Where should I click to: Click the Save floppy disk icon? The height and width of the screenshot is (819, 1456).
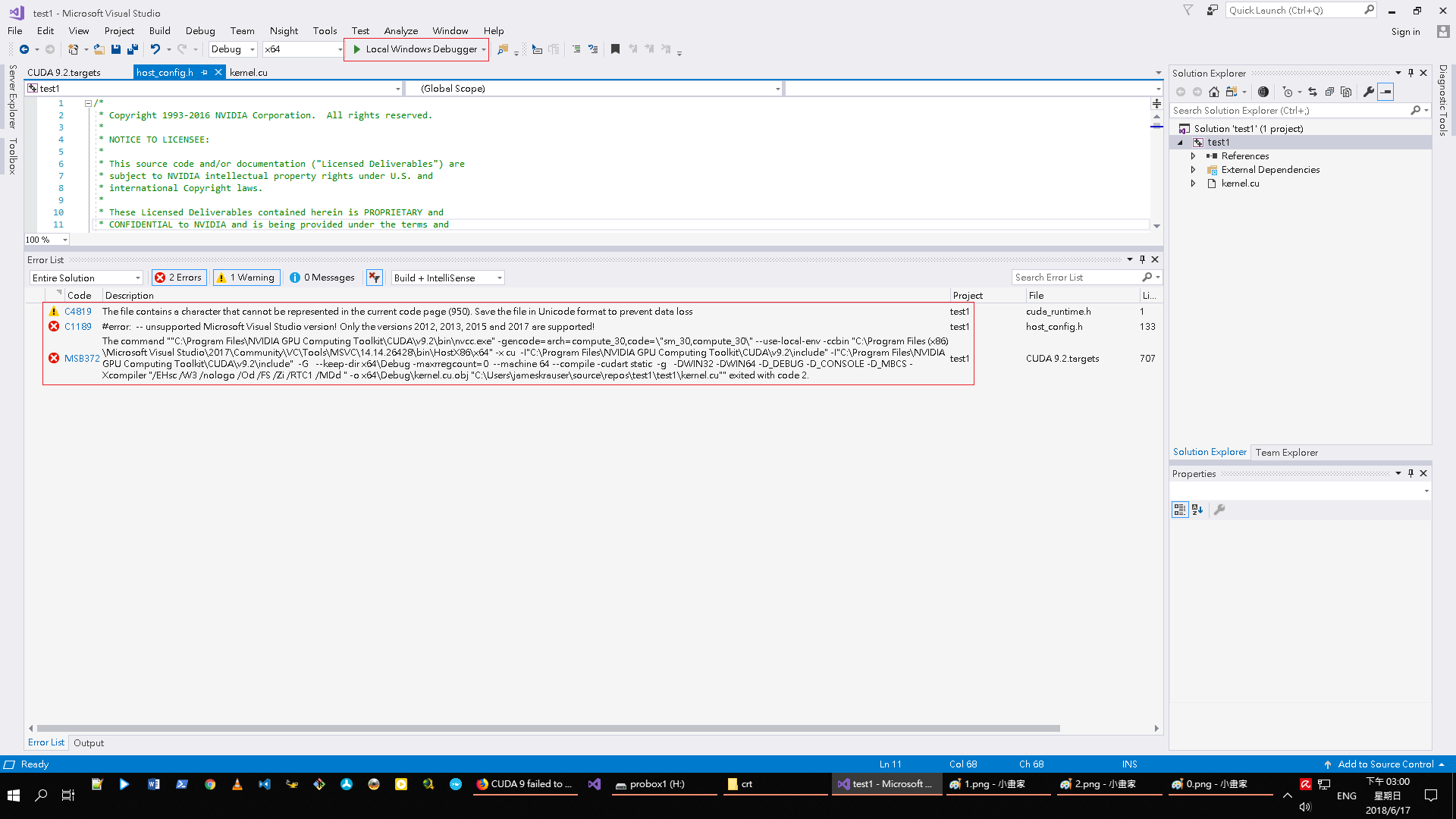coord(116,49)
